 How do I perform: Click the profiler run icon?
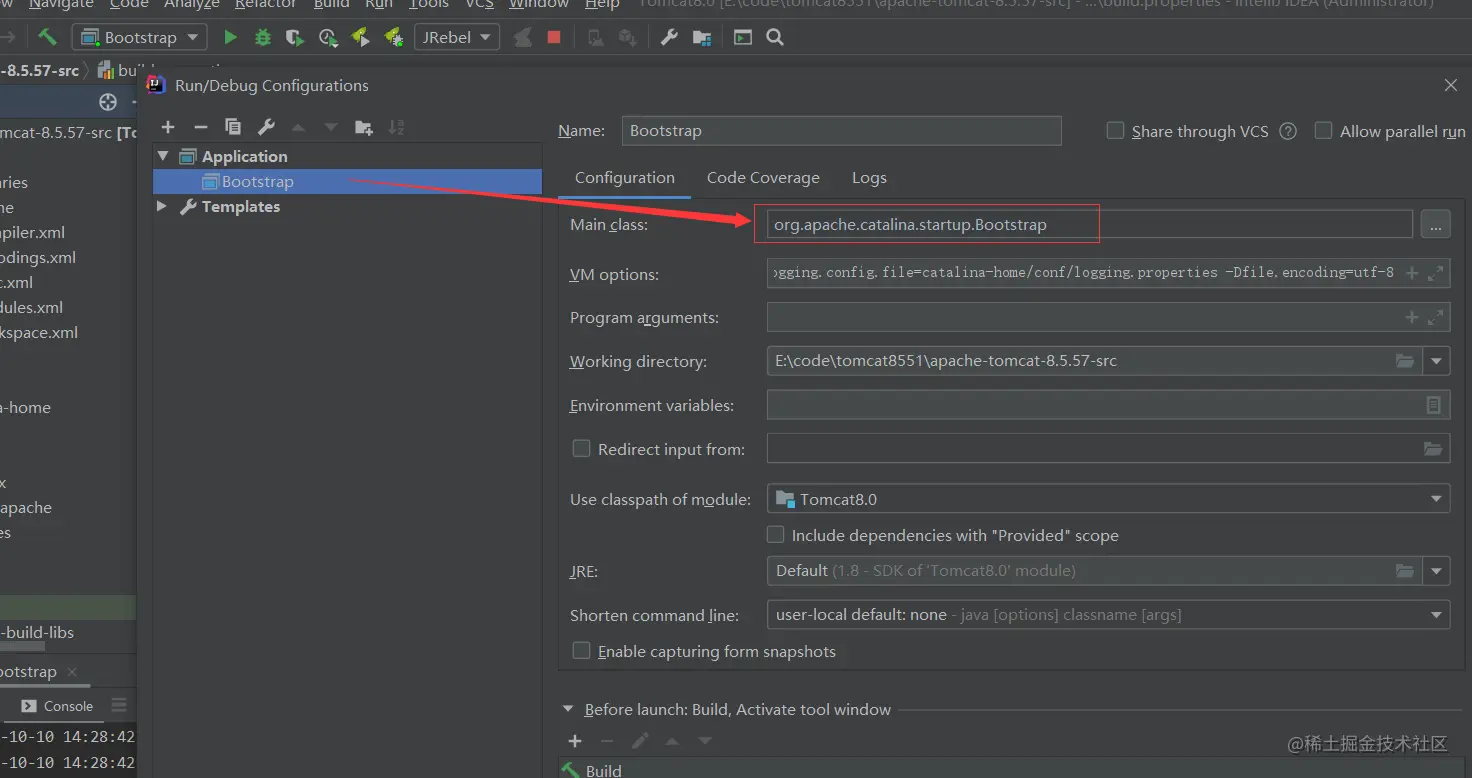327,37
